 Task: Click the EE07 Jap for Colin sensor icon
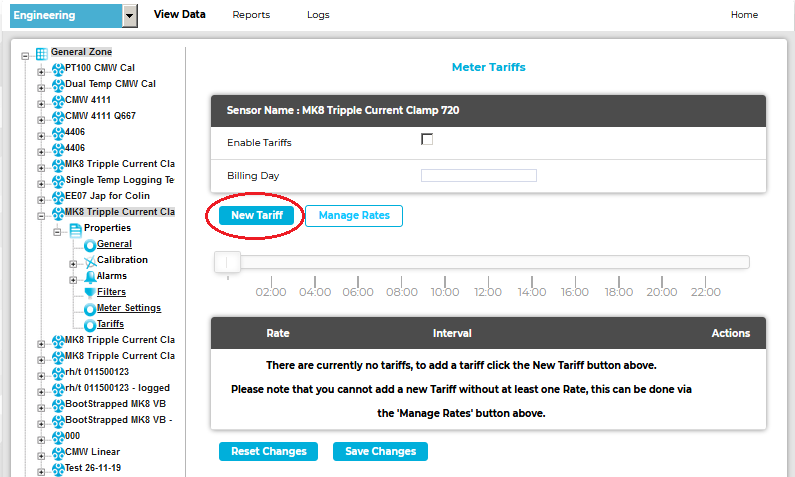(x=58, y=198)
